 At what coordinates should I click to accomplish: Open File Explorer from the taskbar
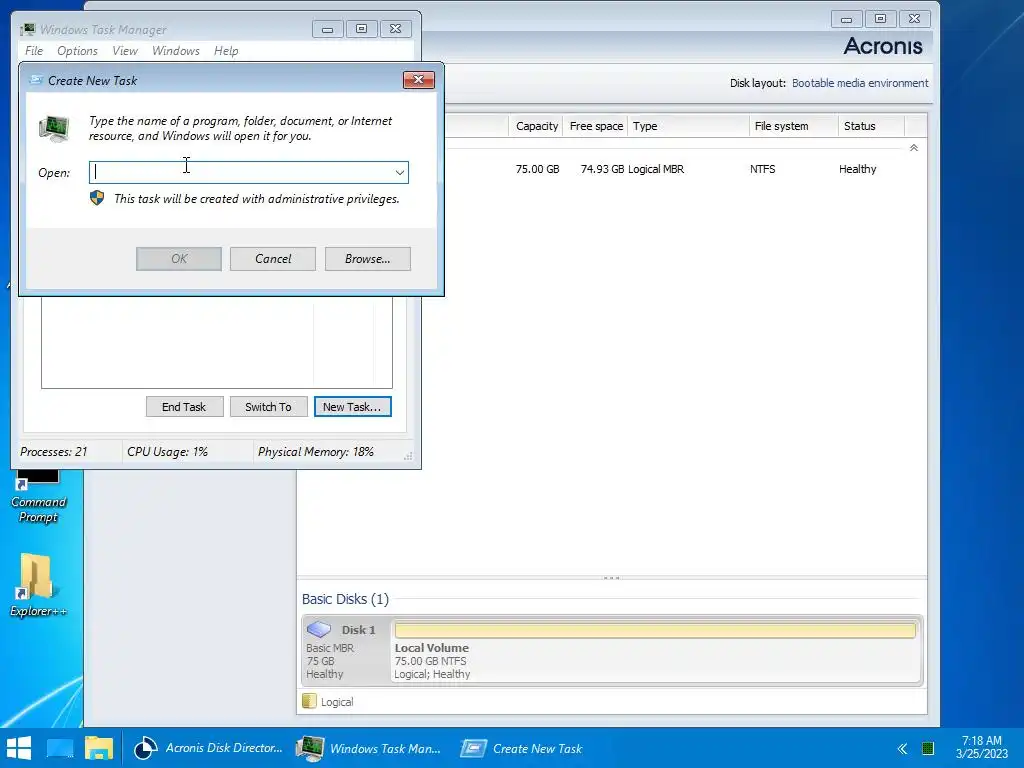point(99,748)
